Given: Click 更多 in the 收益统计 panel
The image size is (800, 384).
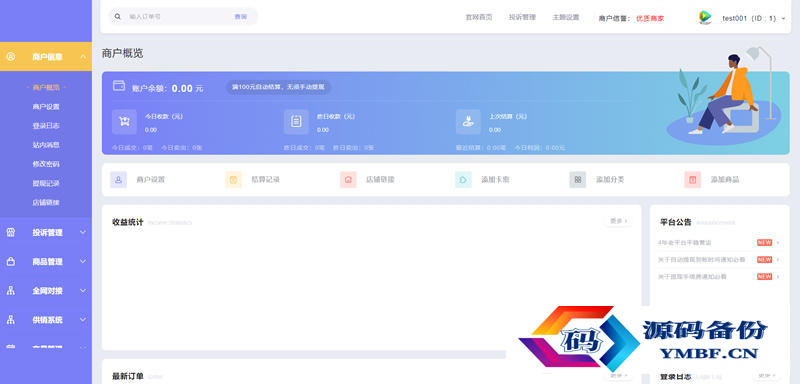Looking at the screenshot, I should pyautogui.click(x=618, y=221).
